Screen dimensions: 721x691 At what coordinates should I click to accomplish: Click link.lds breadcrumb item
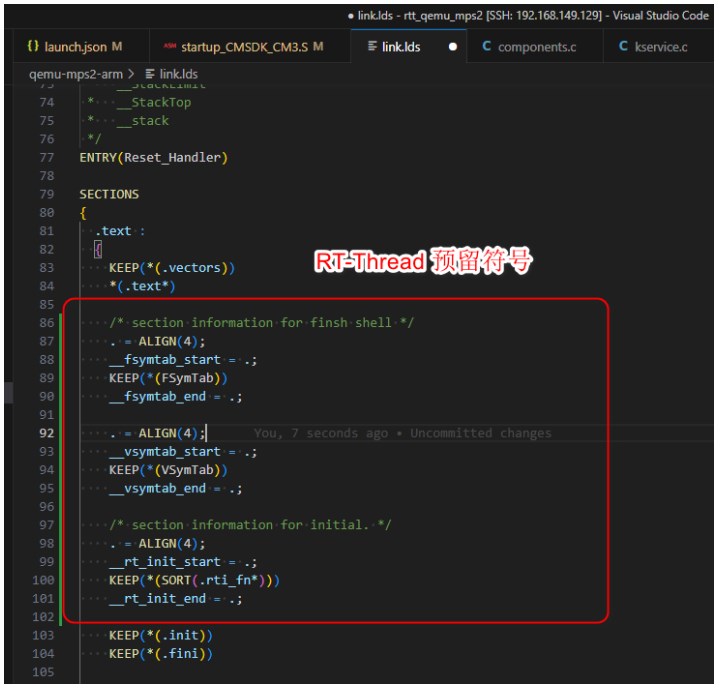[178, 74]
